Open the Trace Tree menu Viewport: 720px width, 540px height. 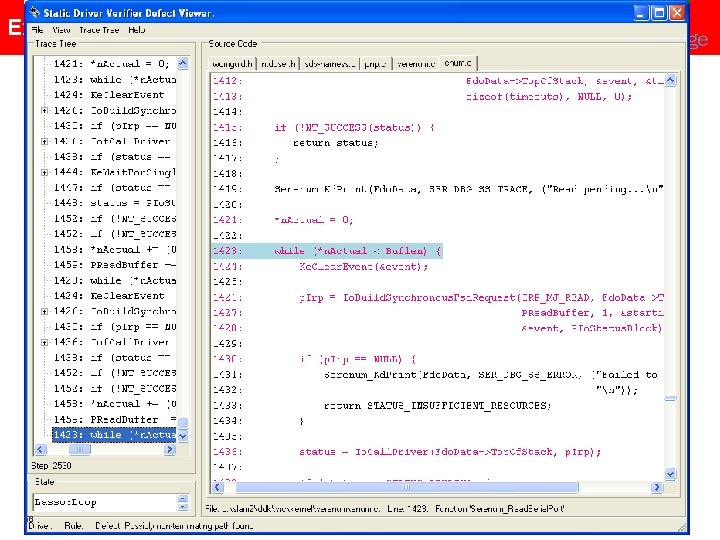click(x=99, y=30)
